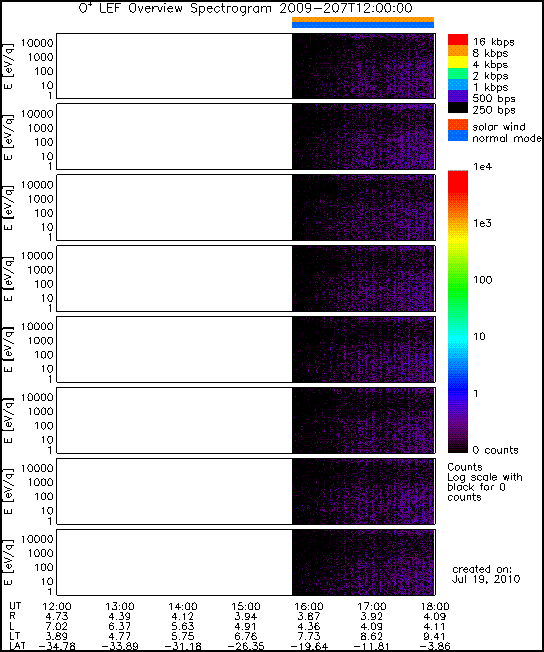Click the orange 8 kbps legend swatch

[458, 51]
